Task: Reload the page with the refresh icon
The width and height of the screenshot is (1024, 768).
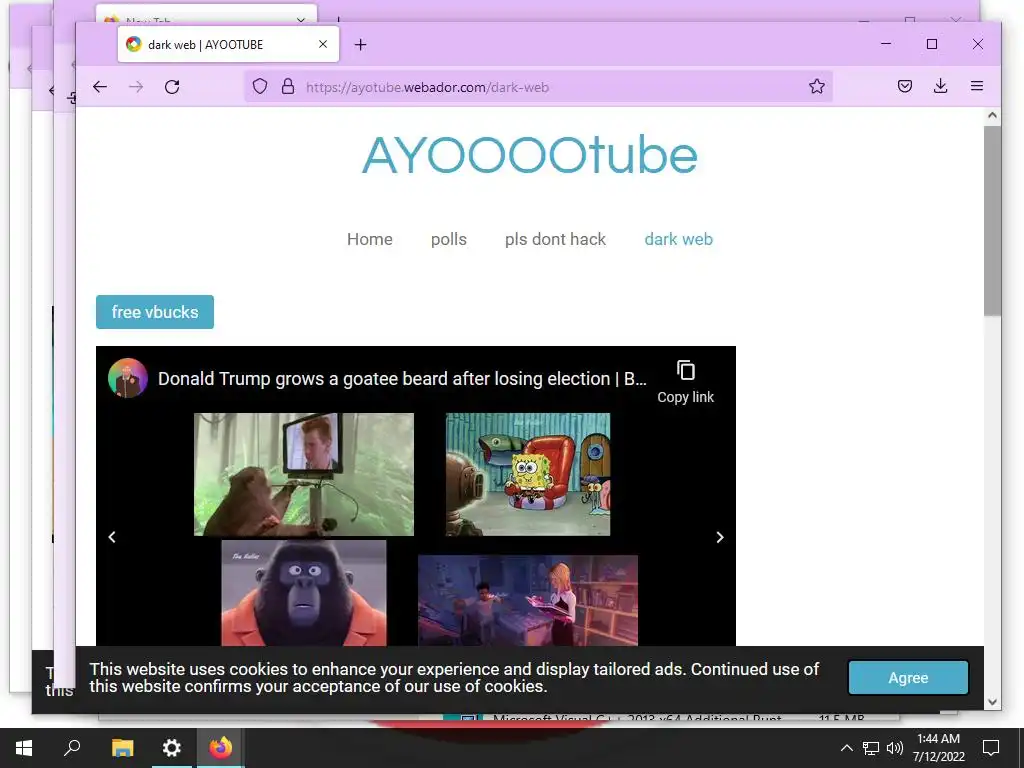Action: click(x=172, y=87)
